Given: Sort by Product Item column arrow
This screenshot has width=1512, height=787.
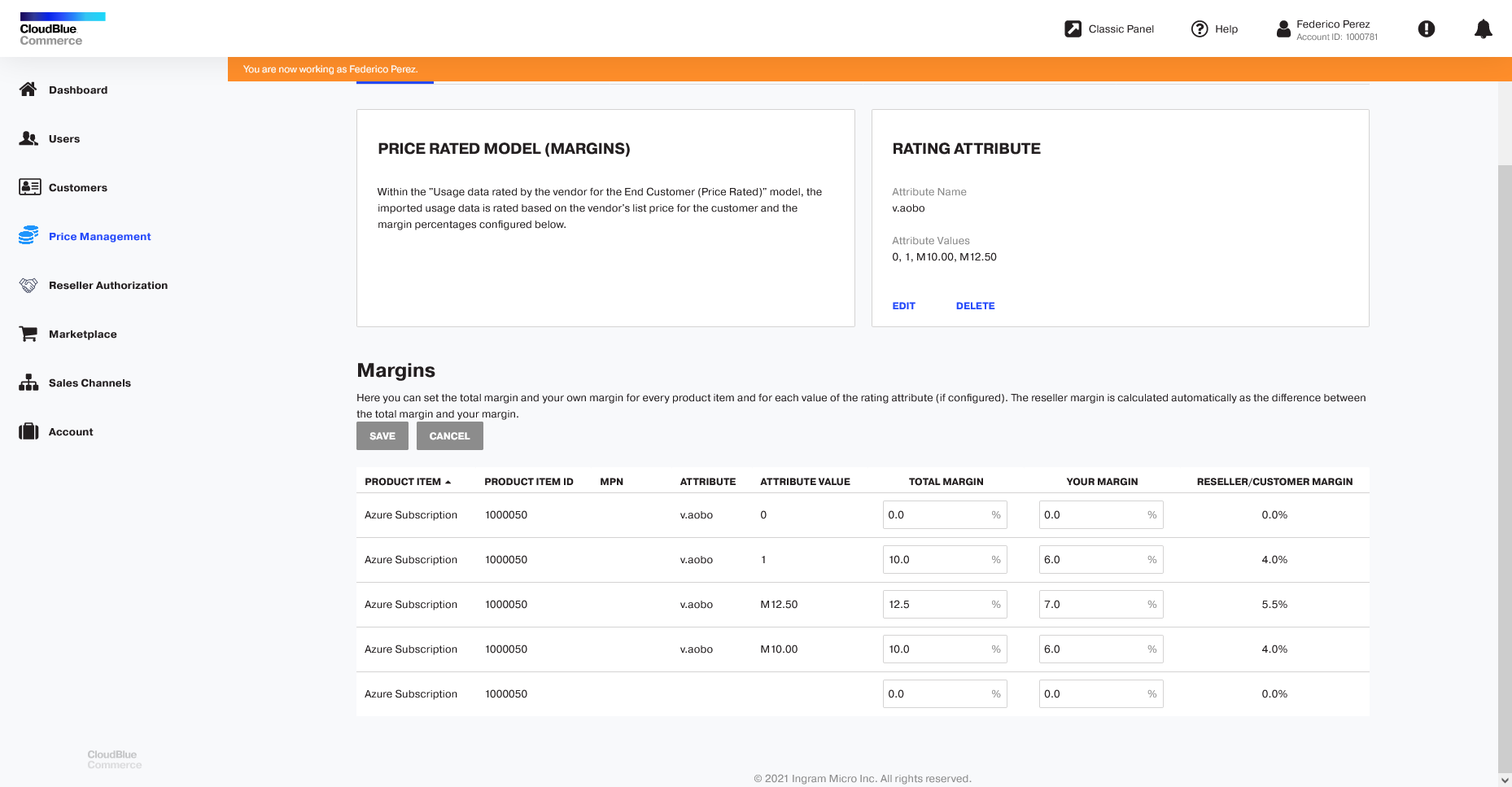Looking at the screenshot, I should 448,482.
